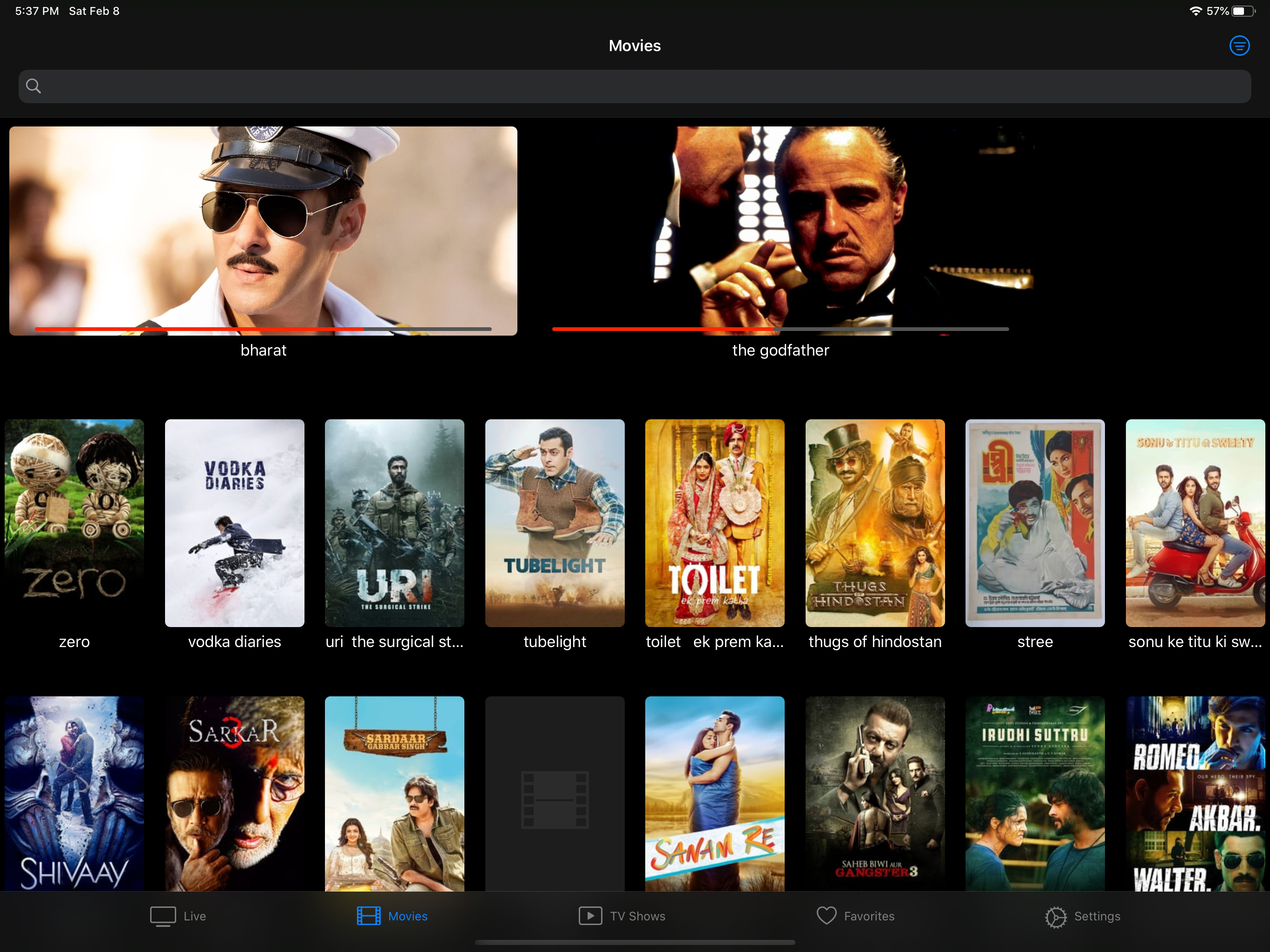Tap the Settings gear icon
Image resolution: width=1270 pixels, height=952 pixels.
pyautogui.click(x=1055, y=917)
